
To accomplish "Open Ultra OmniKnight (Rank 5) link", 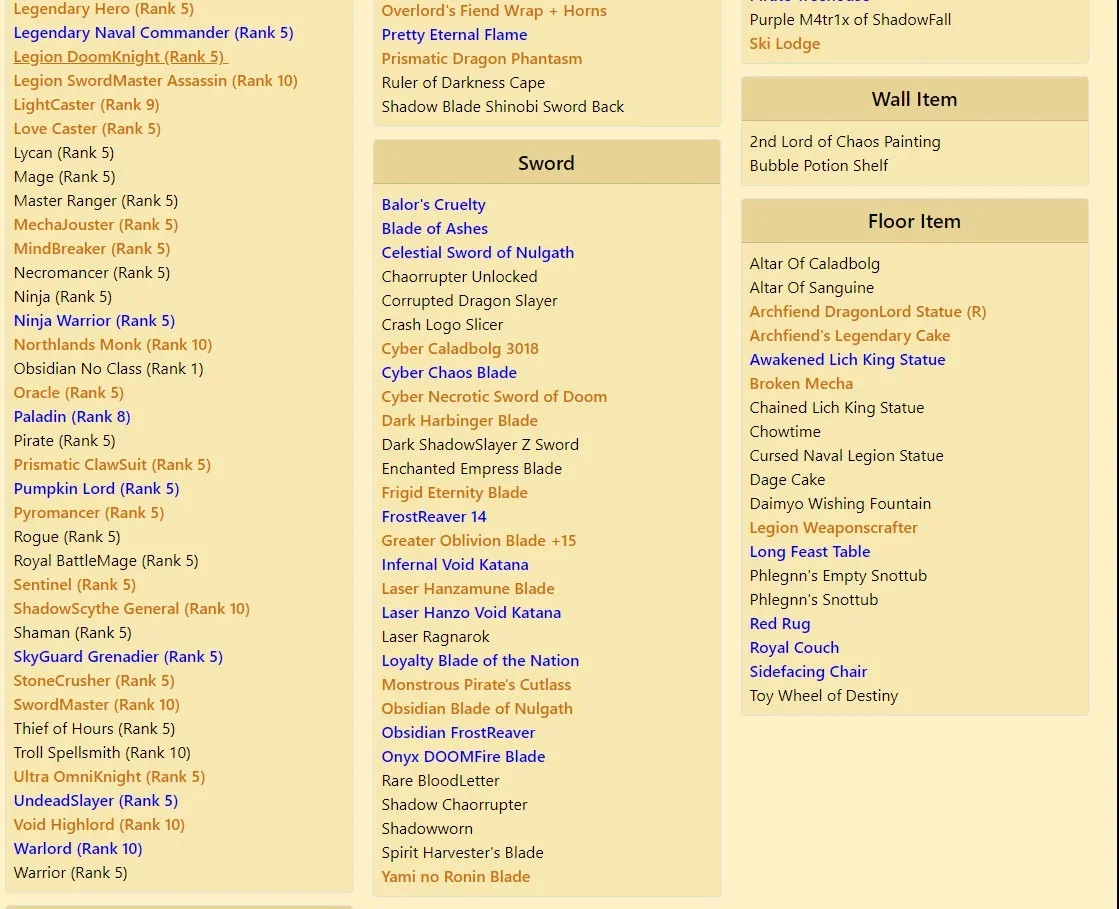I will 109,777.
